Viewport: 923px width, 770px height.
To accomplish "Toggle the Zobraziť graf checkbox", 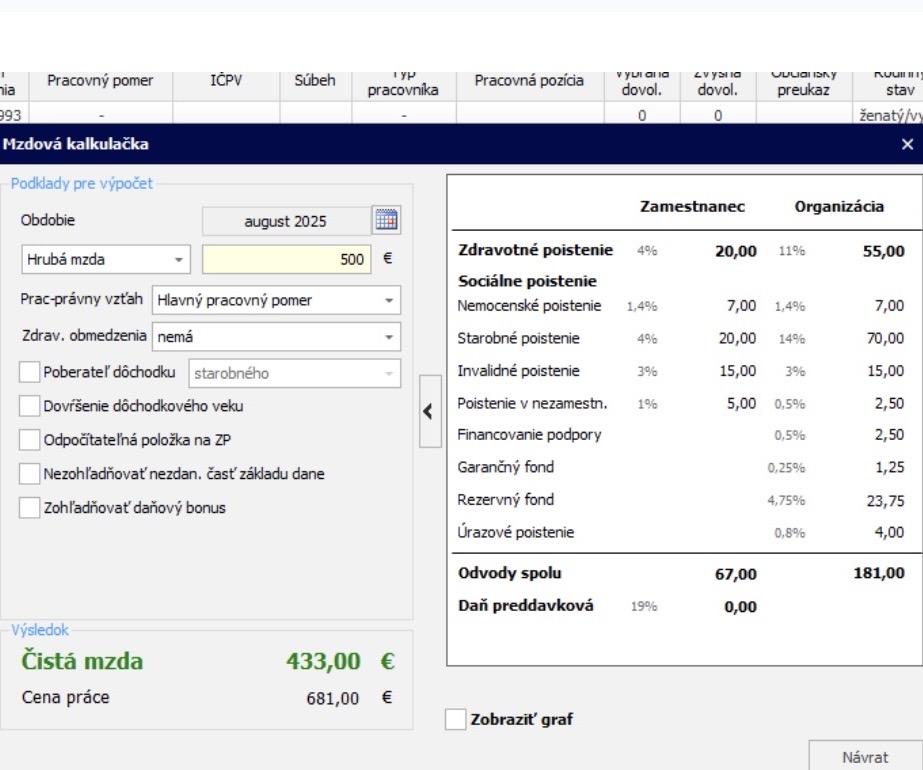I will pyautogui.click(x=455, y=719).
